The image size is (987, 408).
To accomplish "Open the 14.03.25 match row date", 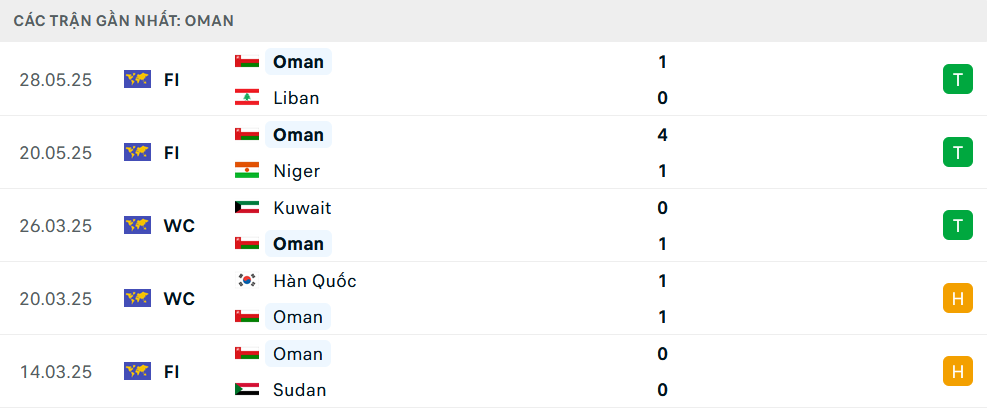I will (x=55, y=371).
